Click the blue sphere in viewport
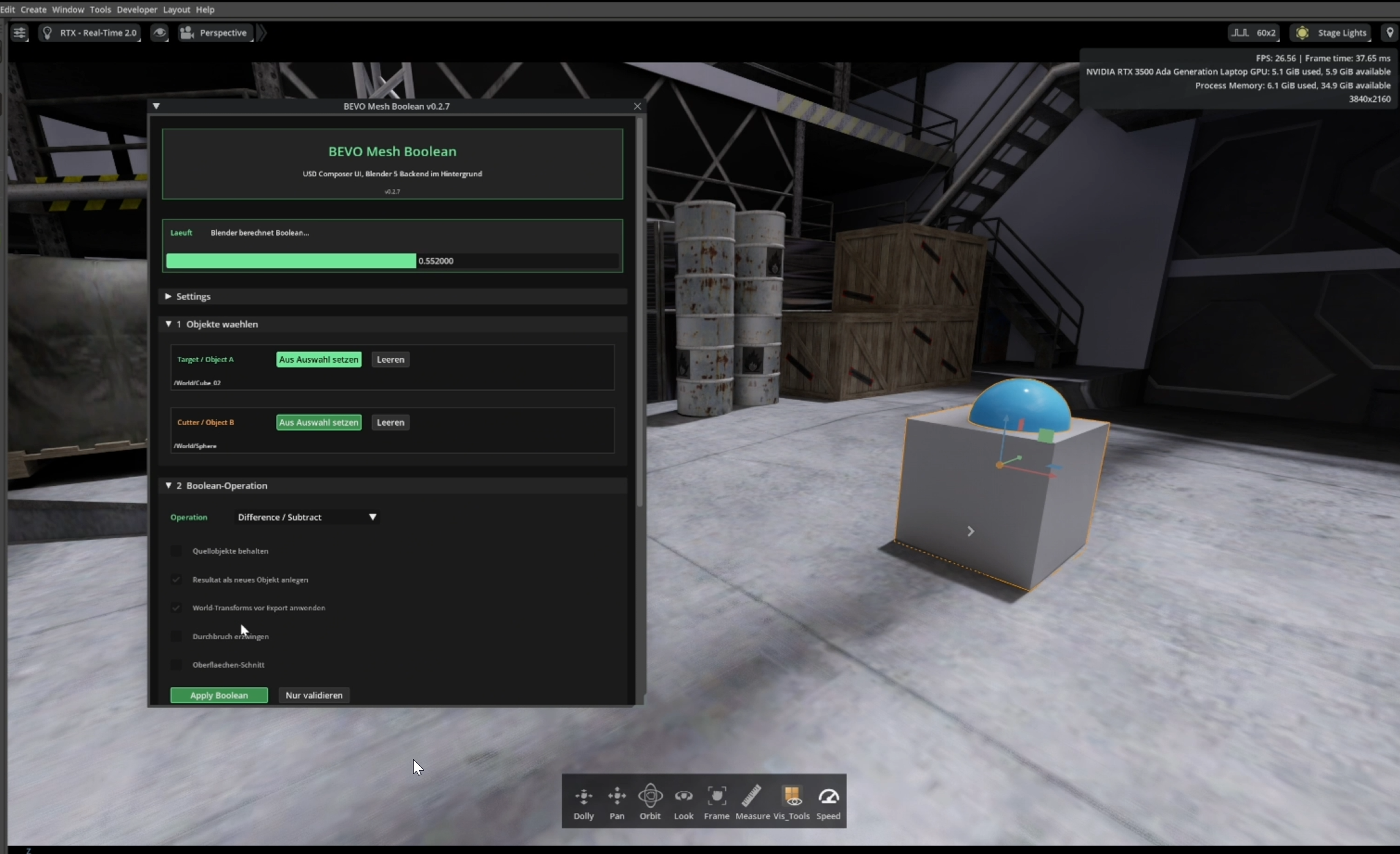Image resolution: width=1400 pixels, height=854 pixels. [1019, 404]
